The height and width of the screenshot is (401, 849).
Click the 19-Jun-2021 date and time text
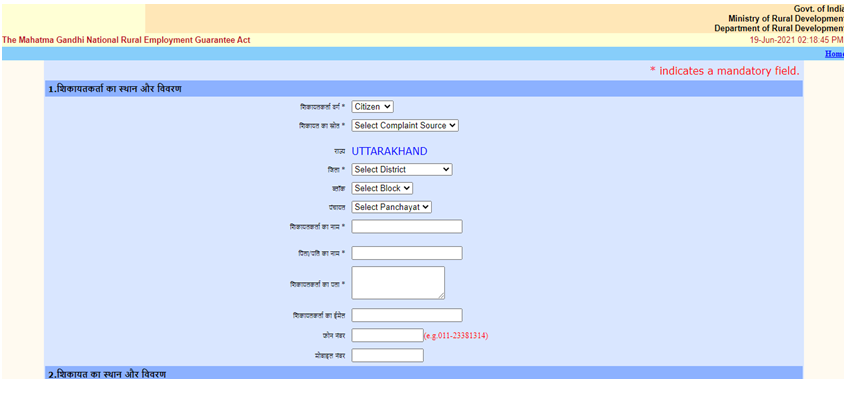point(796,40)
